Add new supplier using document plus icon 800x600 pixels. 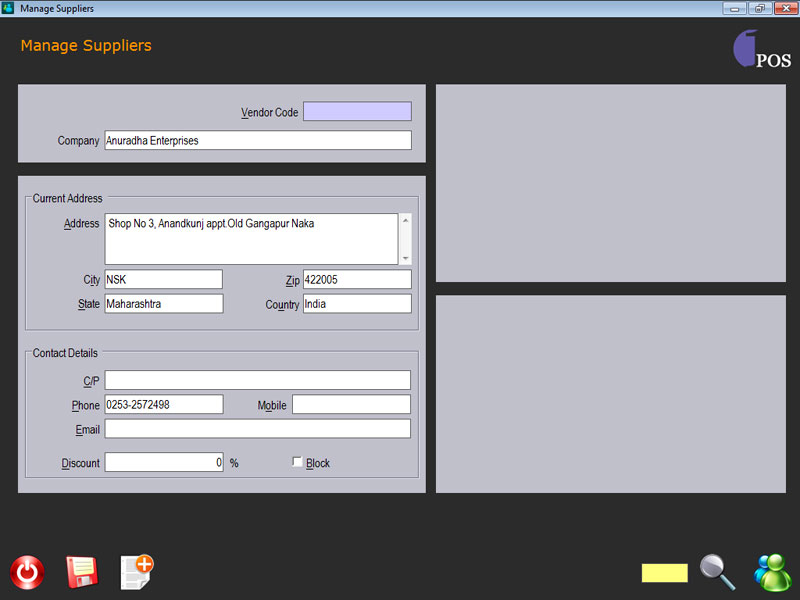136,571
